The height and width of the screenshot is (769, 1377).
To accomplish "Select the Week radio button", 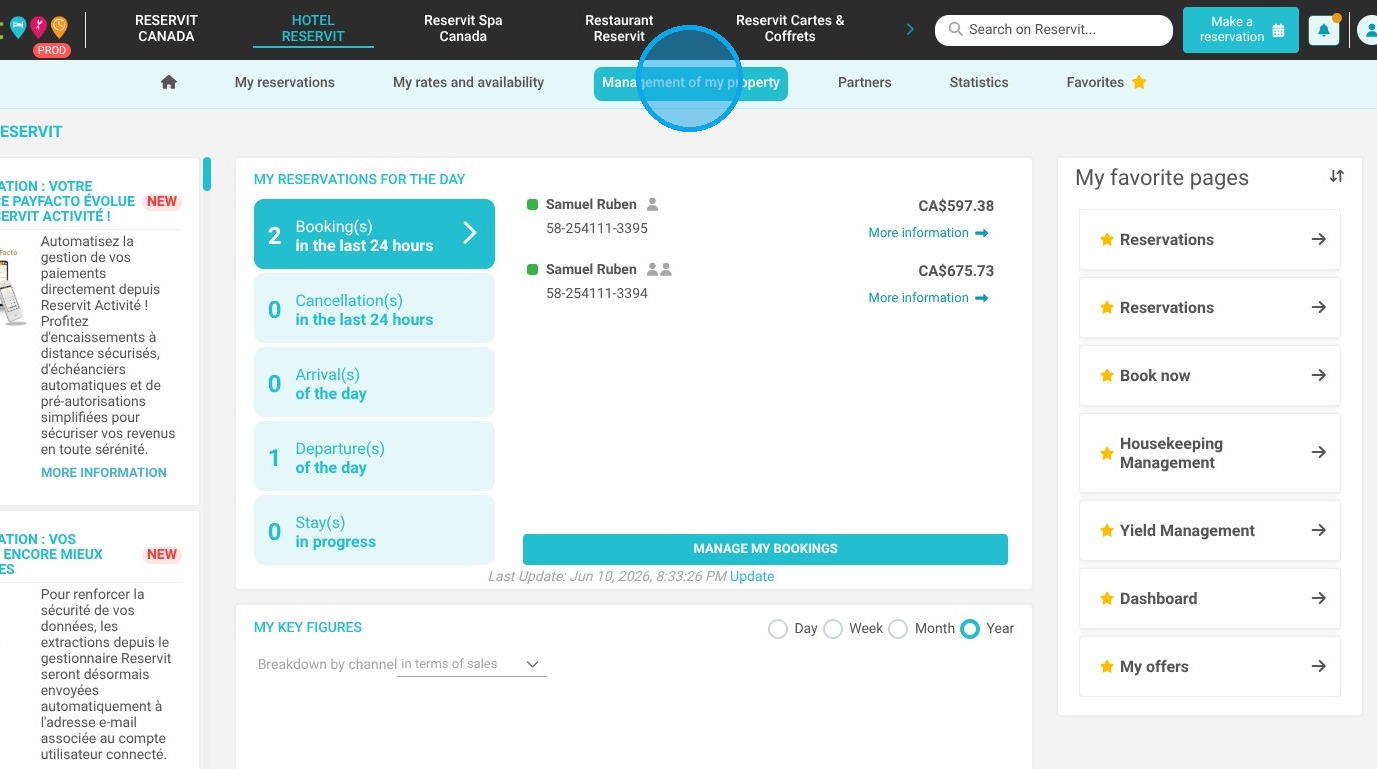I will tap(833, 629).
